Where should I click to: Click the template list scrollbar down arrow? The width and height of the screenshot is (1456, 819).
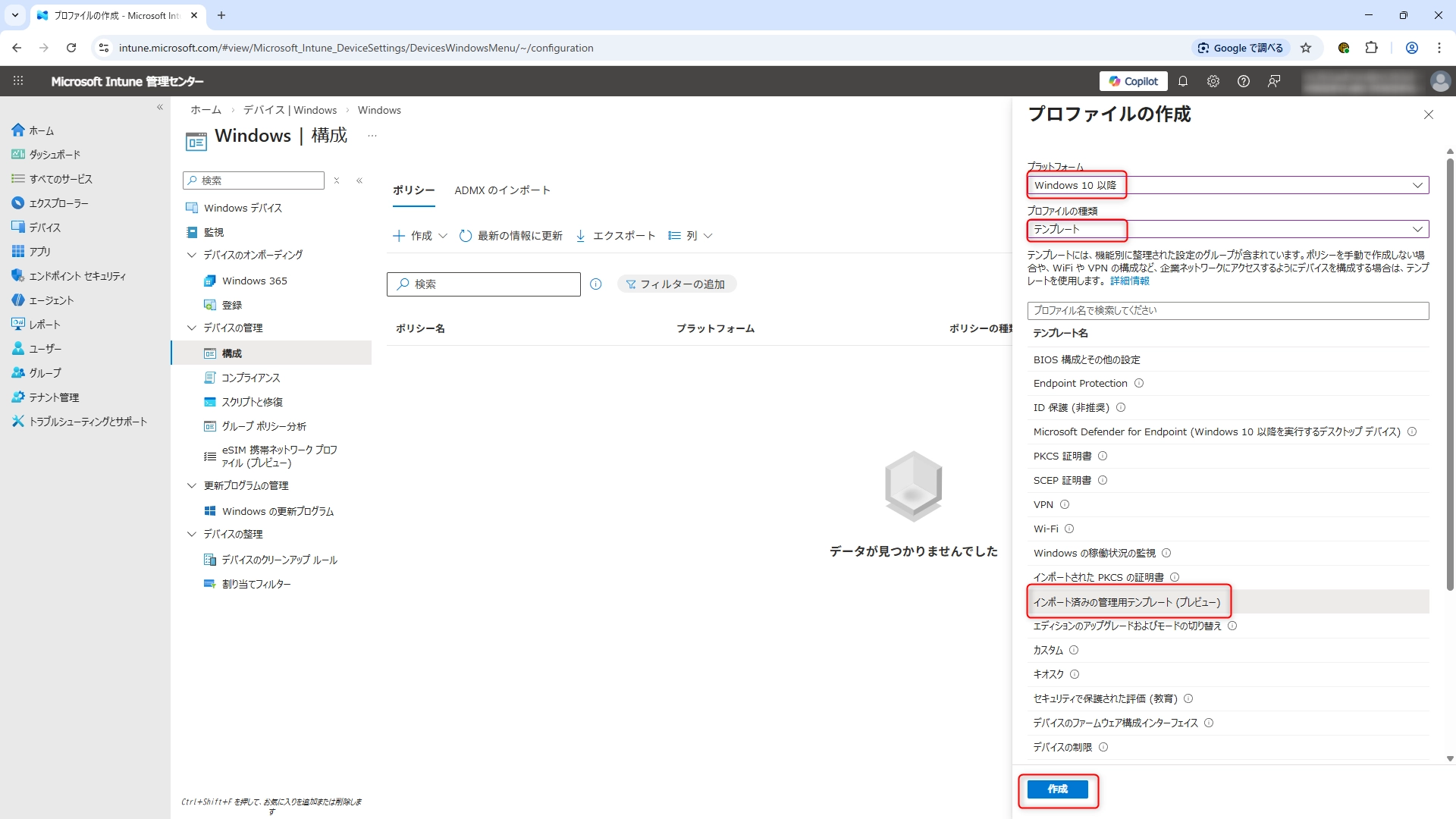[x=1450, y=758]
